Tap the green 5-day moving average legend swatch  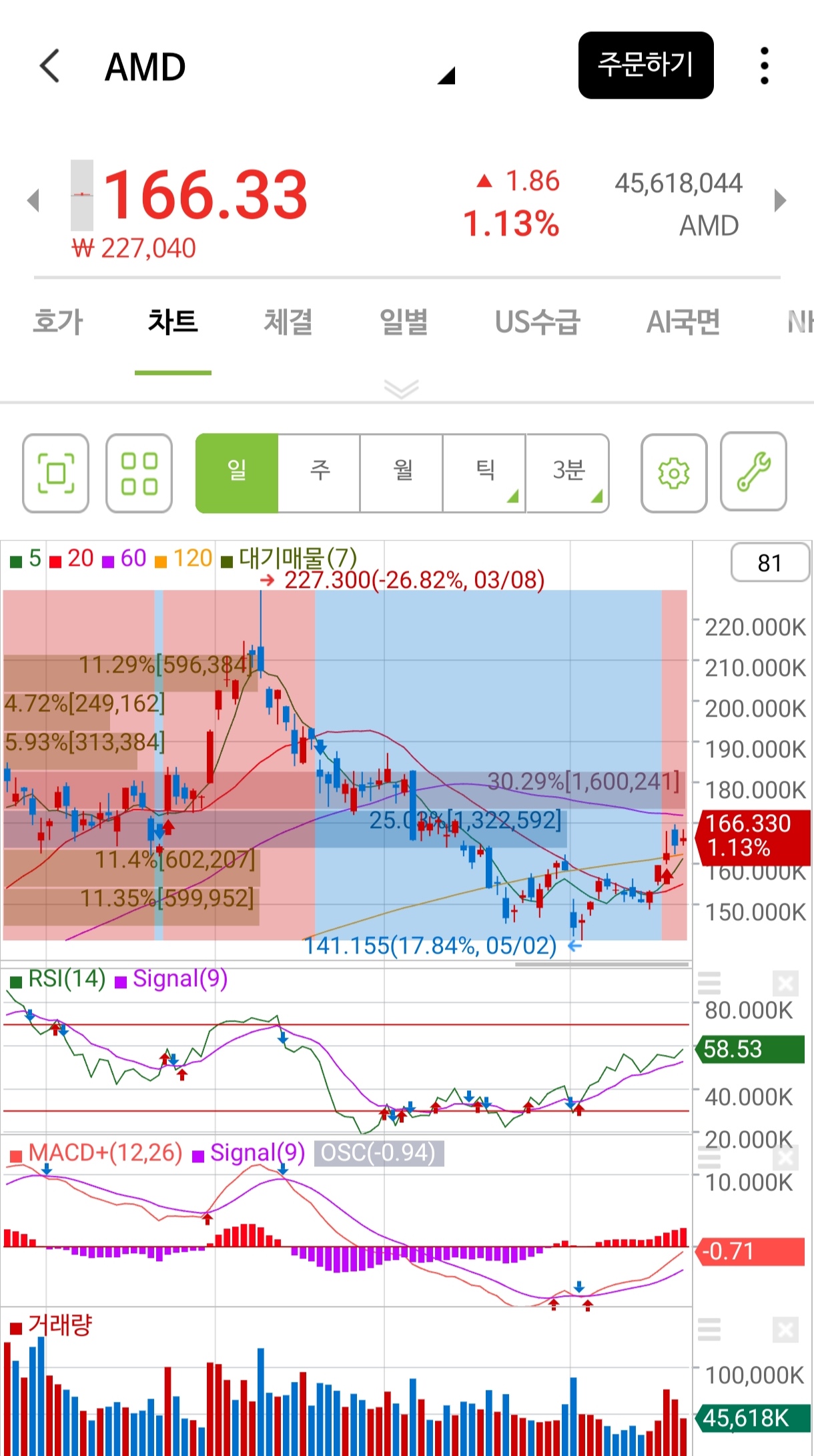(x=16, y=561)
